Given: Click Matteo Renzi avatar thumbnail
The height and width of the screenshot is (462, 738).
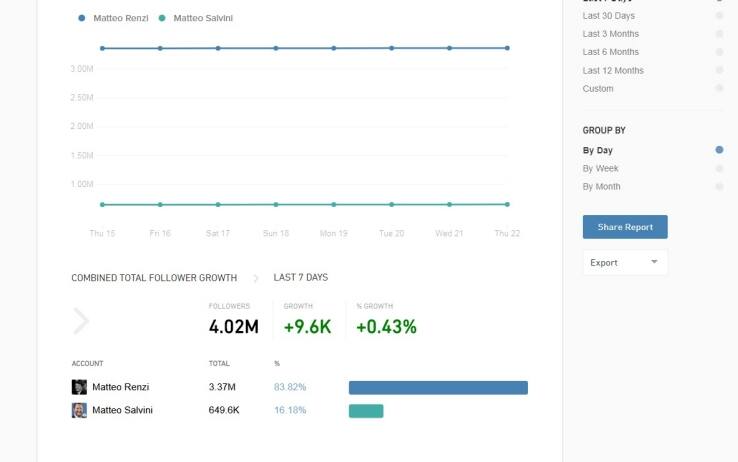Looking at the screenshot, I should (79, 387).
